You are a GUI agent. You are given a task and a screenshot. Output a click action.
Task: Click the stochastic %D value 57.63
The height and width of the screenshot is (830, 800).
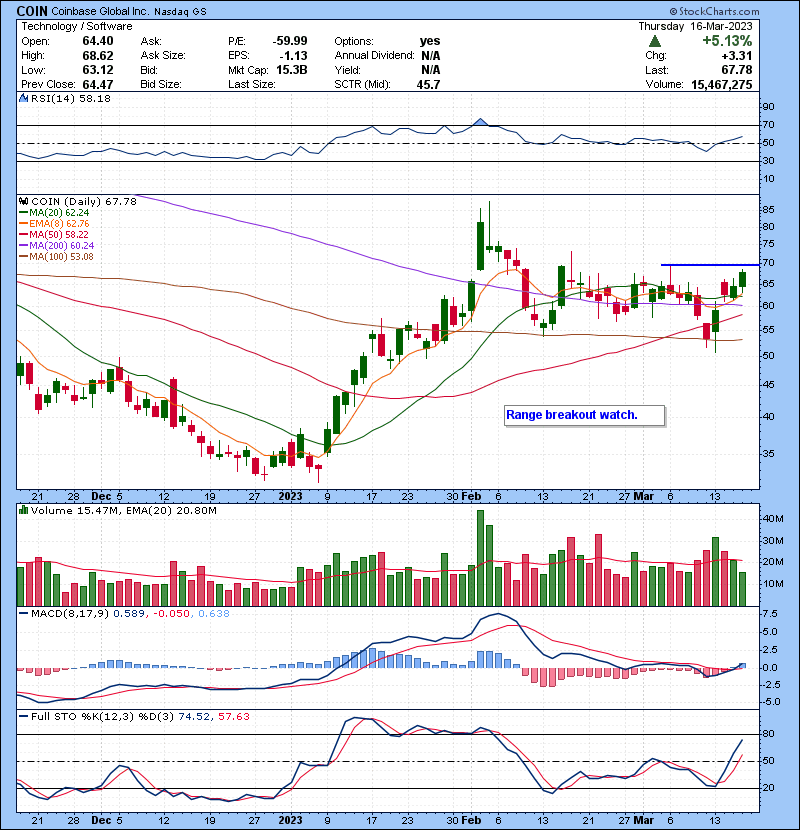pos(233,716)
